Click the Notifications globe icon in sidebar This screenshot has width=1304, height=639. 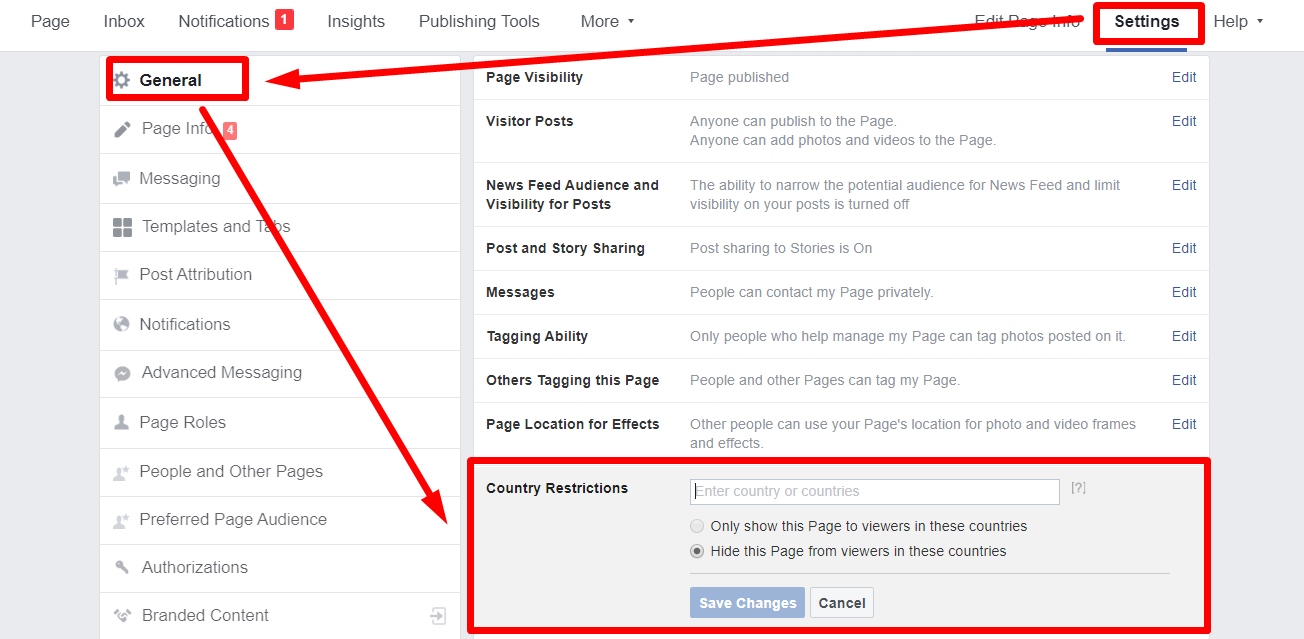(x=122, y=324)
